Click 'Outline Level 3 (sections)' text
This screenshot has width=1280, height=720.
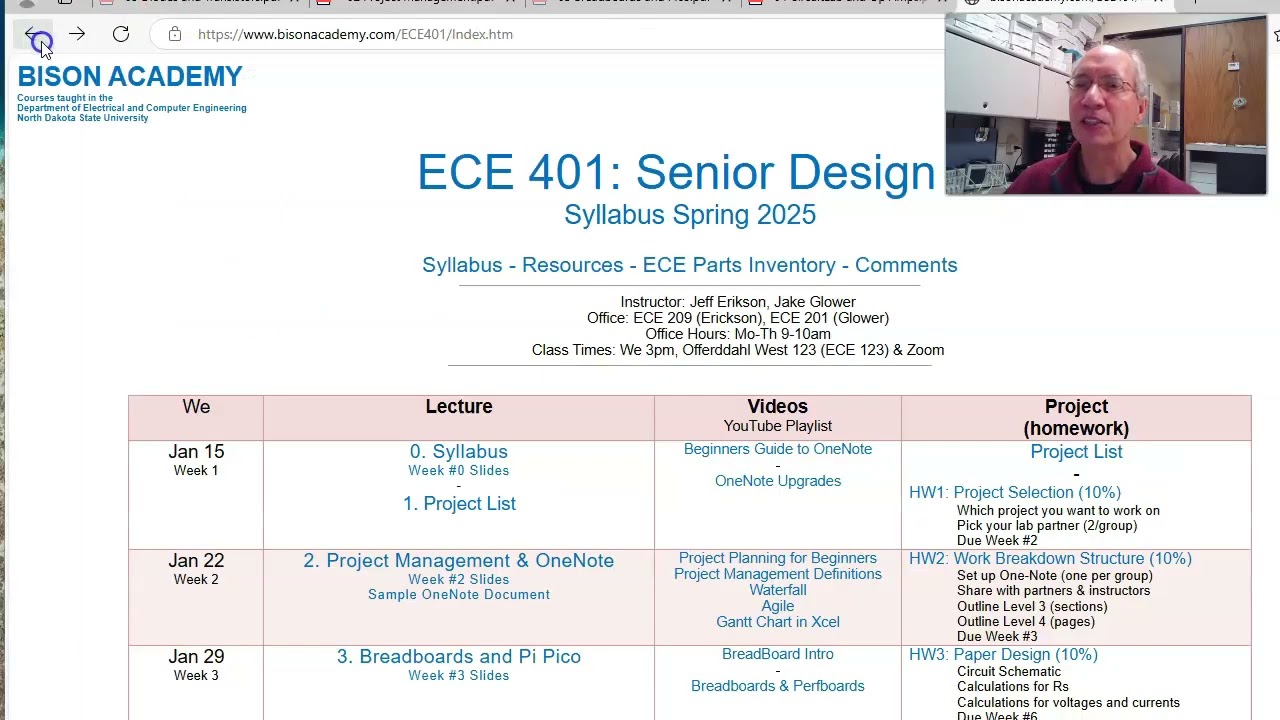(1033, 607)
